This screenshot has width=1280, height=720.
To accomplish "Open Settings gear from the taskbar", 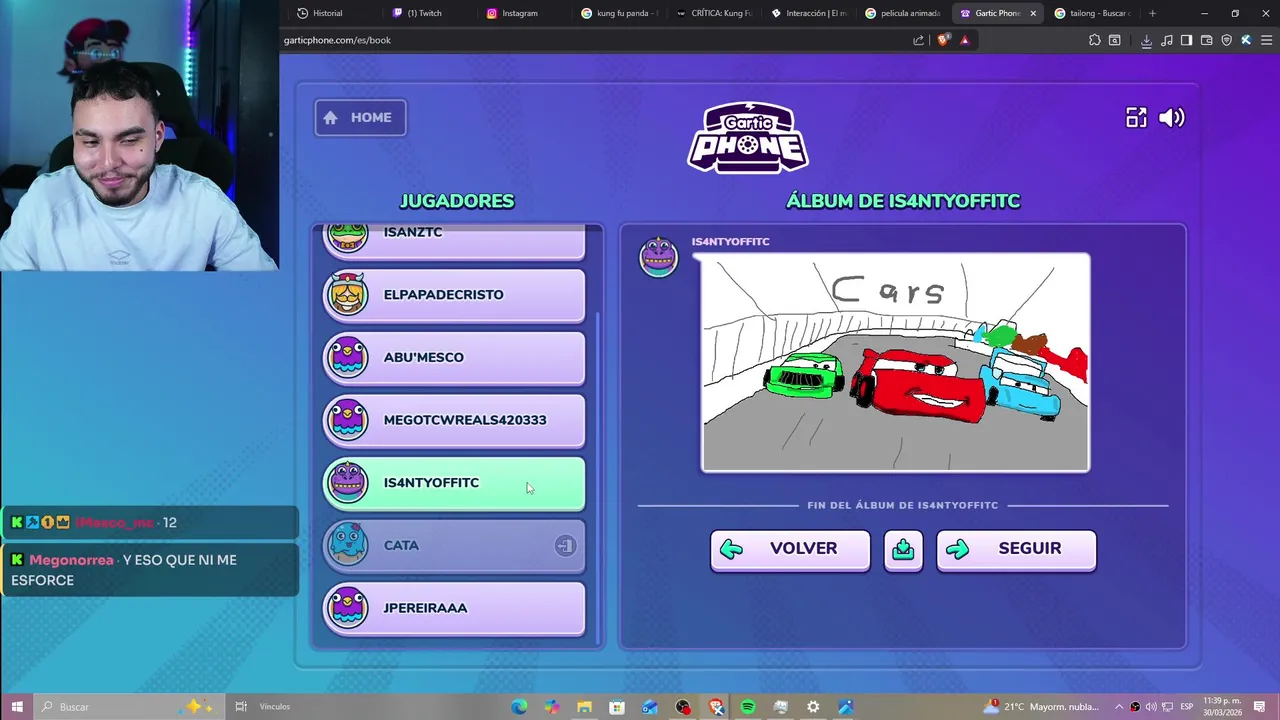I will coord(813,707).
